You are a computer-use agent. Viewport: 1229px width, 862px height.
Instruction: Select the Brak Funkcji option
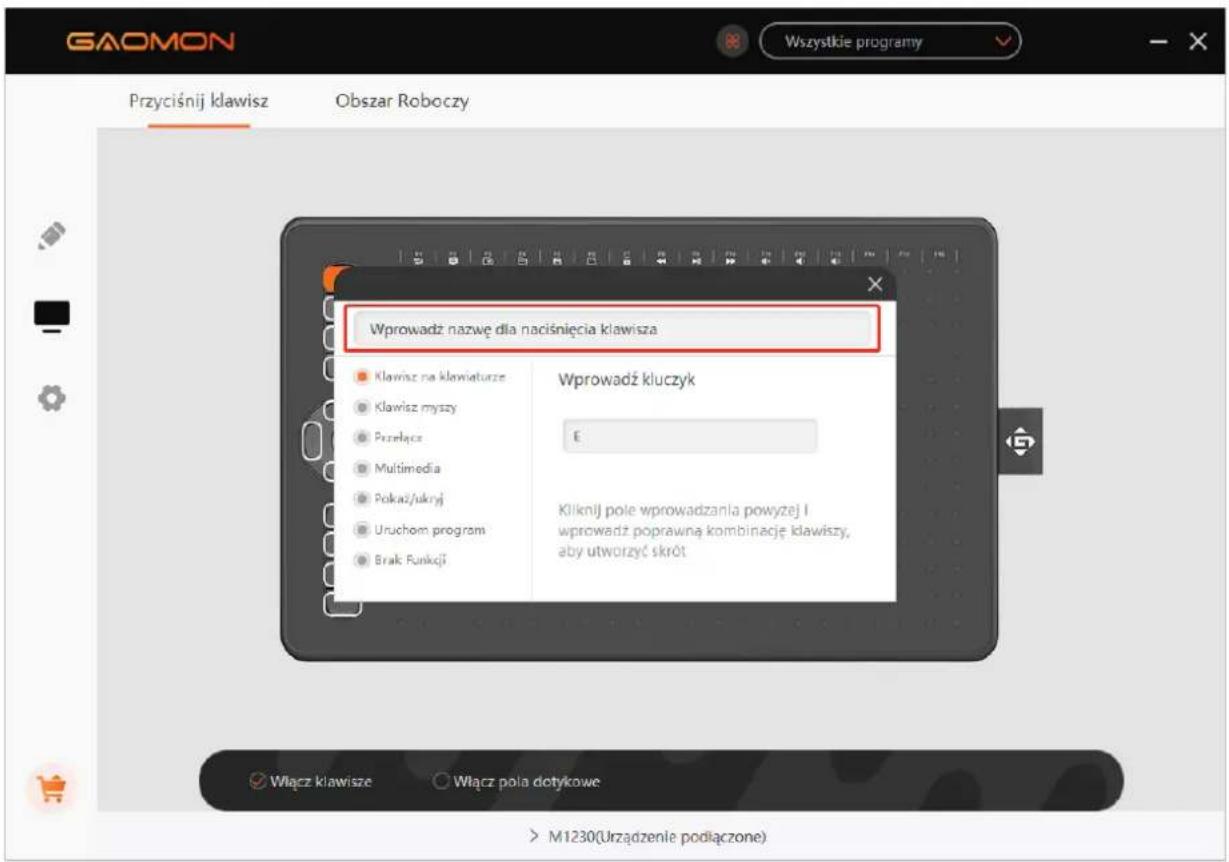402,560
